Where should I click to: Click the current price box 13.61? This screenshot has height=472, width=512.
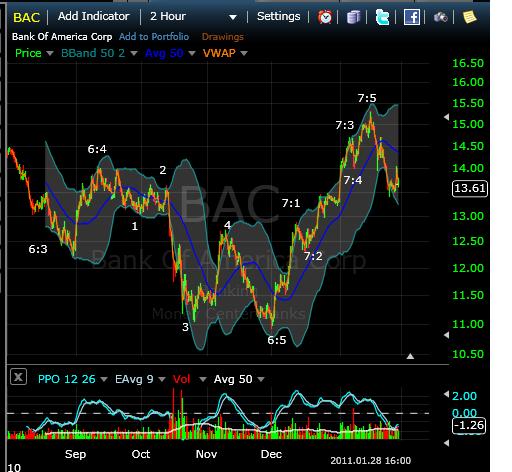coord(470,188)
